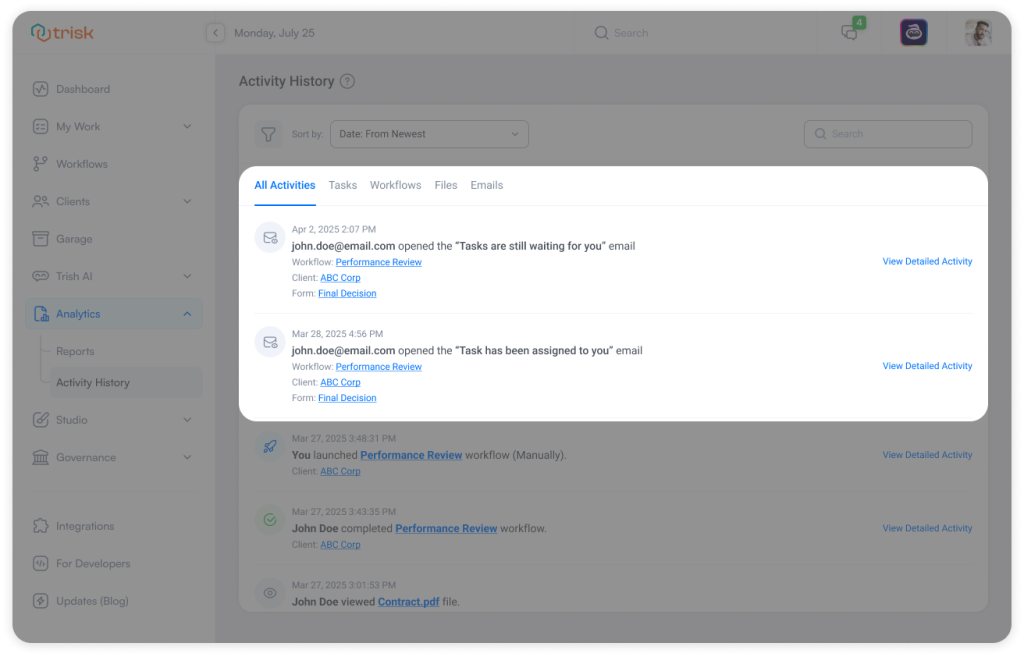
Task: Switch to the Tasks tab
Action: click(342, 185)
